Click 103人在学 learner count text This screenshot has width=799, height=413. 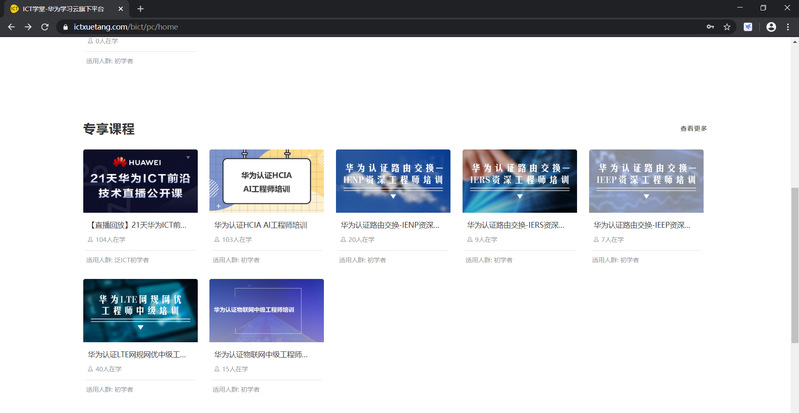pos(236,240)
